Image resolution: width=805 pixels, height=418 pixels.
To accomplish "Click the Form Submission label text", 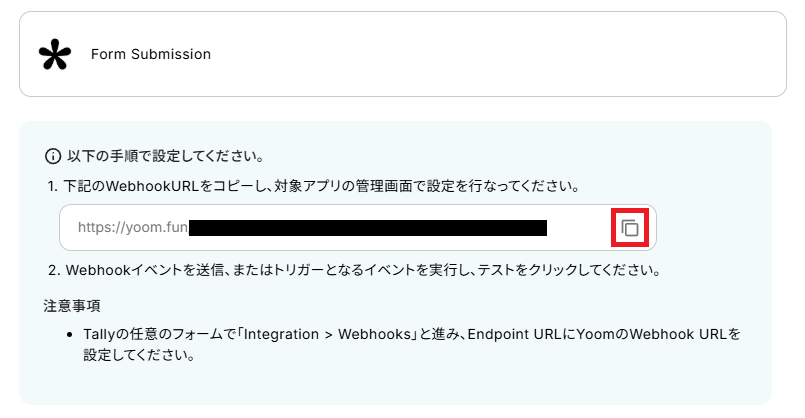I will (150, 54).
